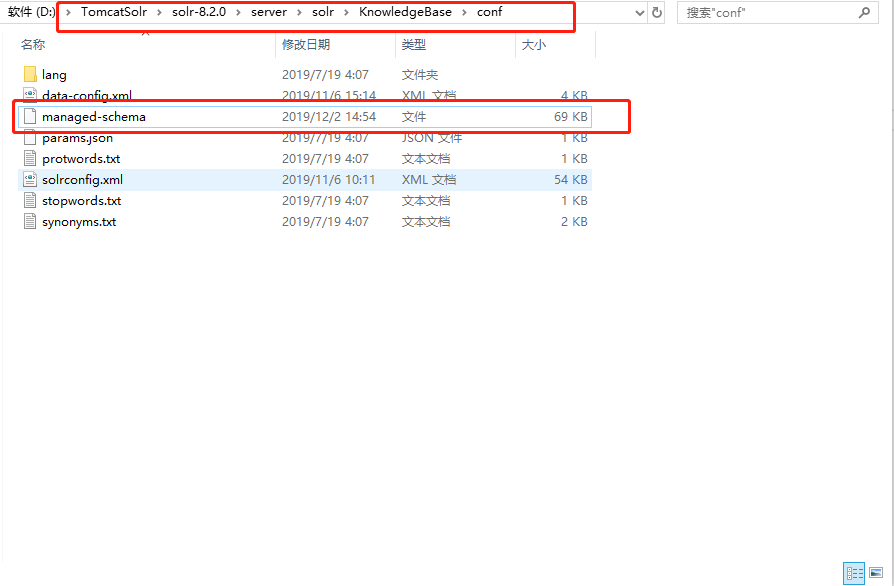Click the protwords.txt file icon
Screen dimensions: 894x586
(30, 159)
